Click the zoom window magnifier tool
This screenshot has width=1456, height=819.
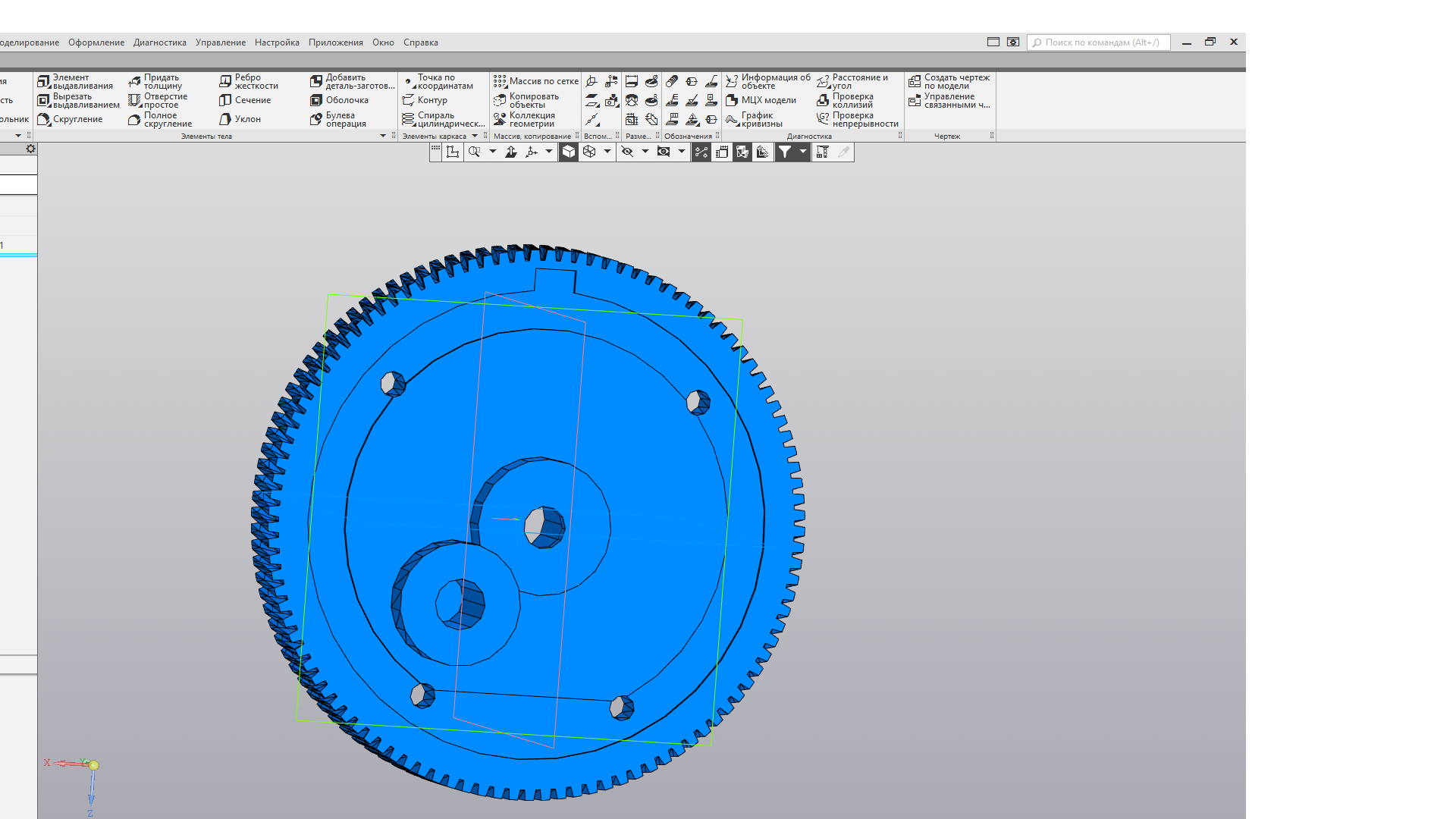[x=475, y=152]
